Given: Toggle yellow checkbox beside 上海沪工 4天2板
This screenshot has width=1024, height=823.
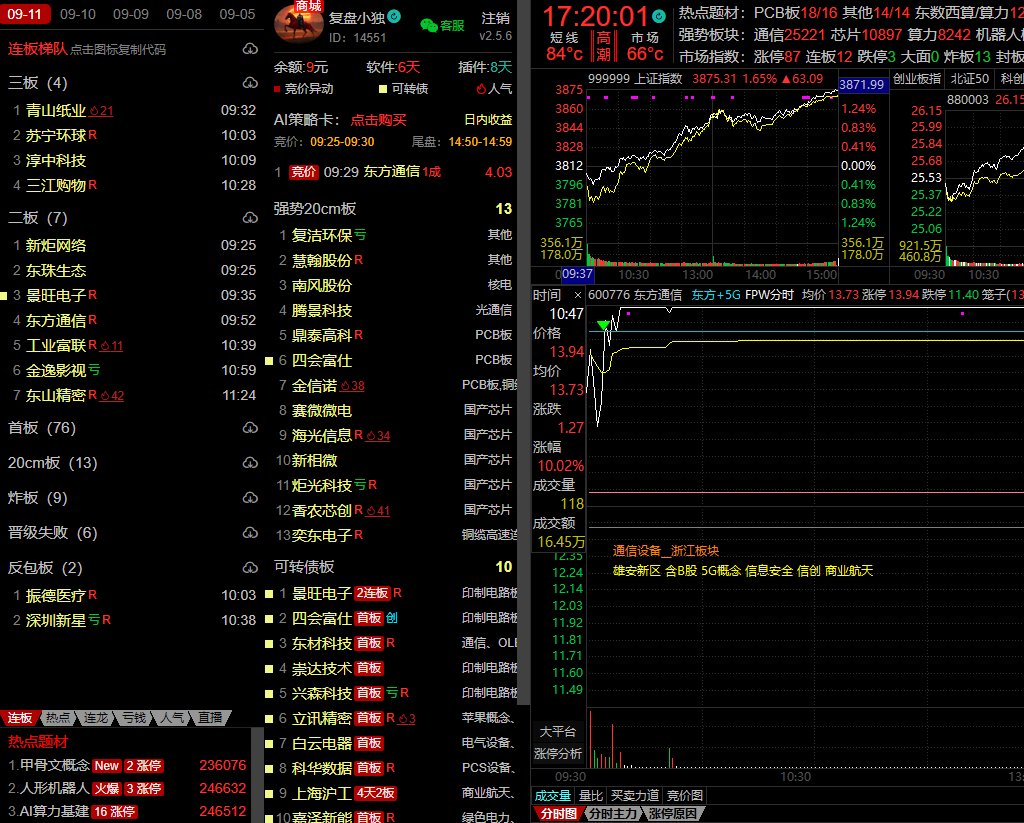Looking at the screenshot, I should 268,794.
